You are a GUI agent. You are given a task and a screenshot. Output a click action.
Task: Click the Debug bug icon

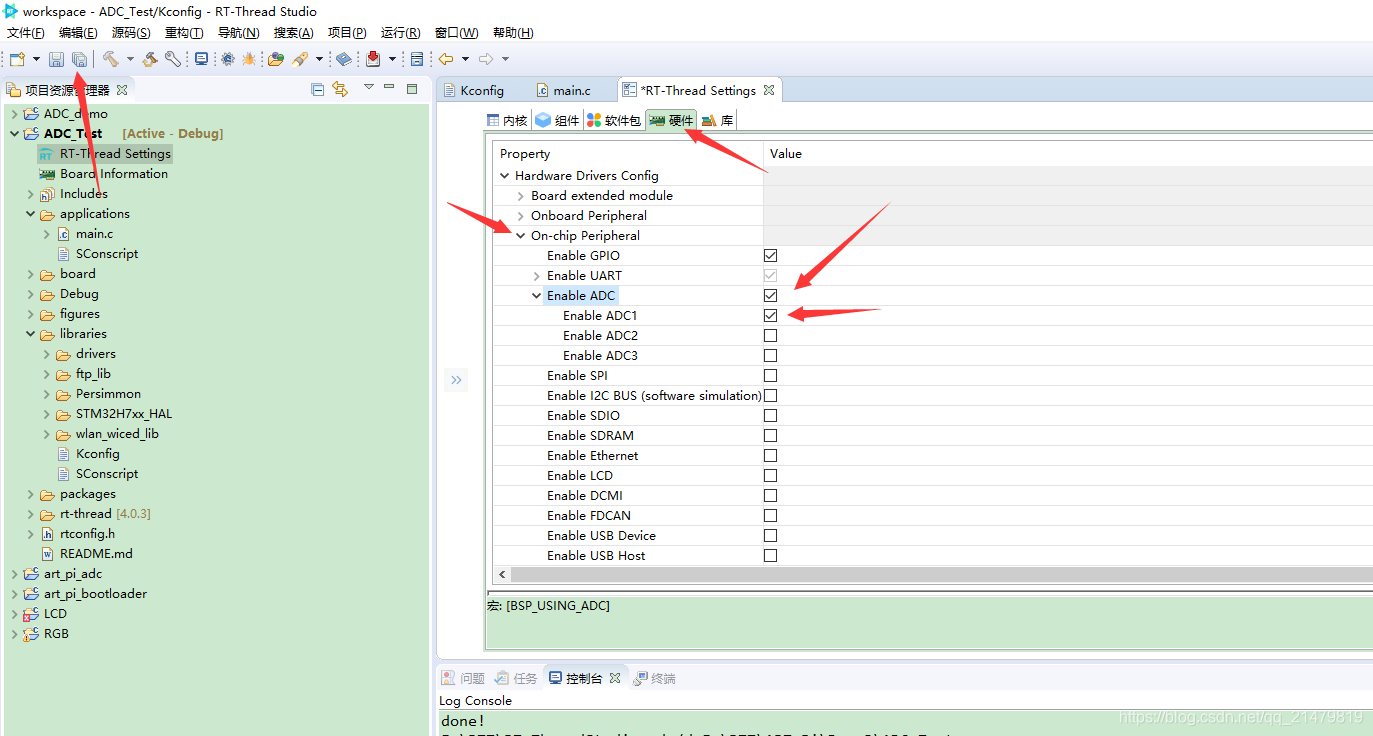click(249, 59)
